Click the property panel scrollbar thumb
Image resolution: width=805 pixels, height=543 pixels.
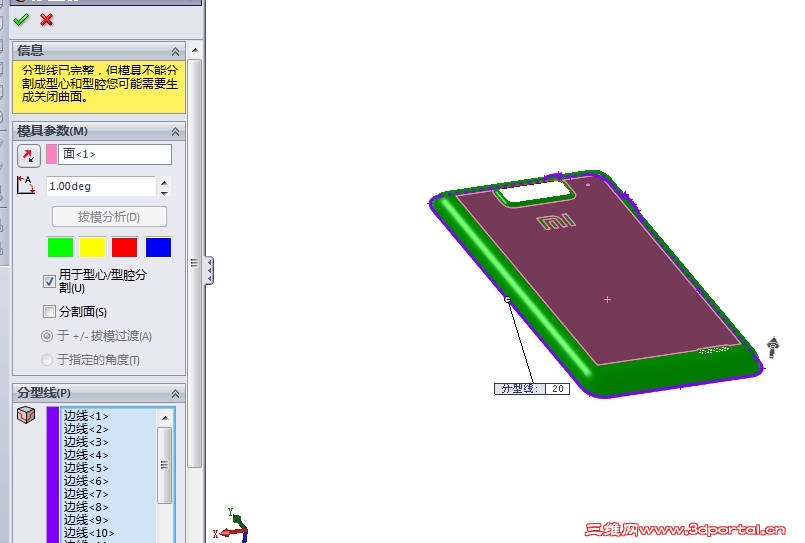click(195, 263)
